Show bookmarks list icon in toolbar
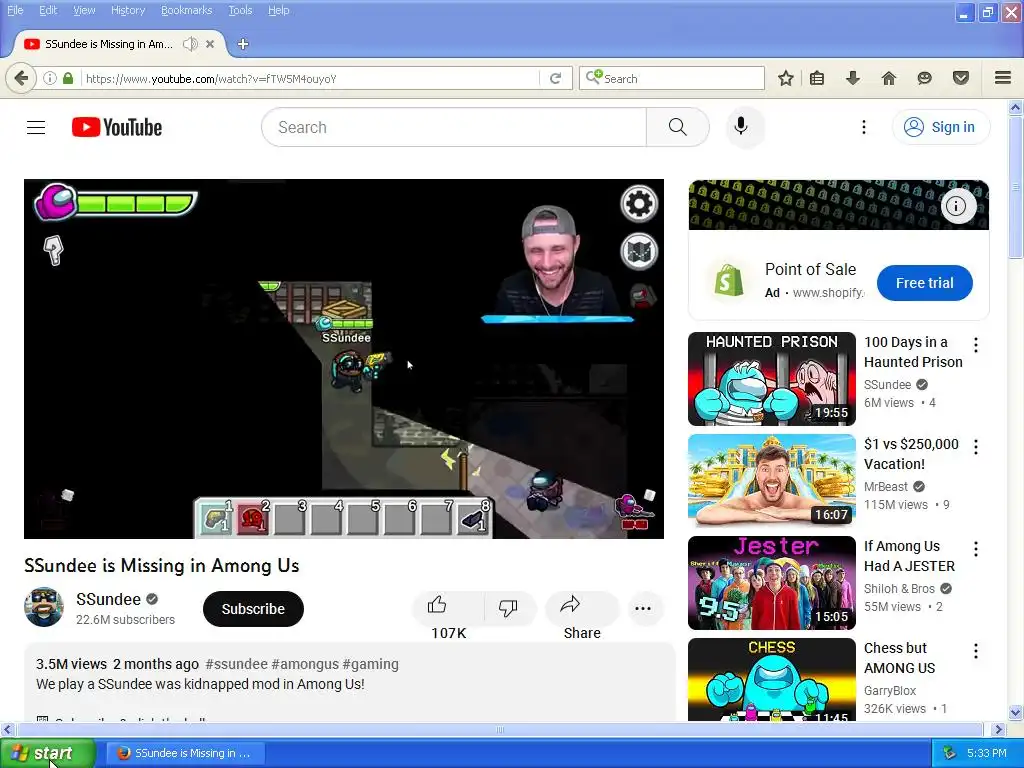The height and width of the screenshot is (768, 1024). pyautogui.click(x=817, y=78)
